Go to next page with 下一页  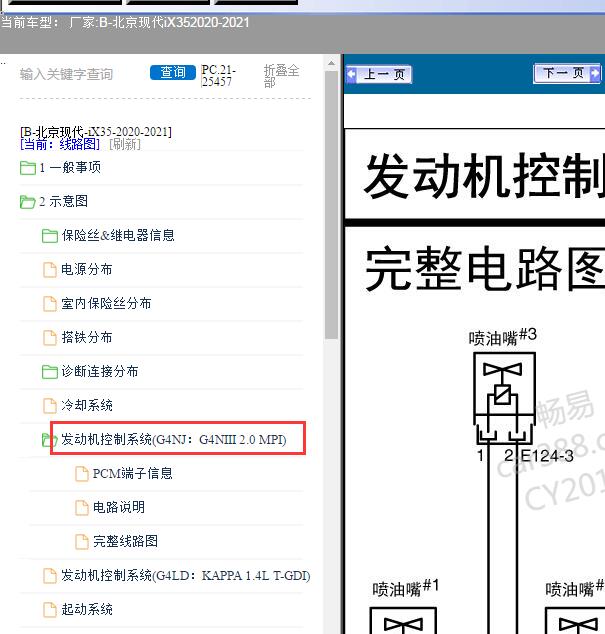coord(567,73)
